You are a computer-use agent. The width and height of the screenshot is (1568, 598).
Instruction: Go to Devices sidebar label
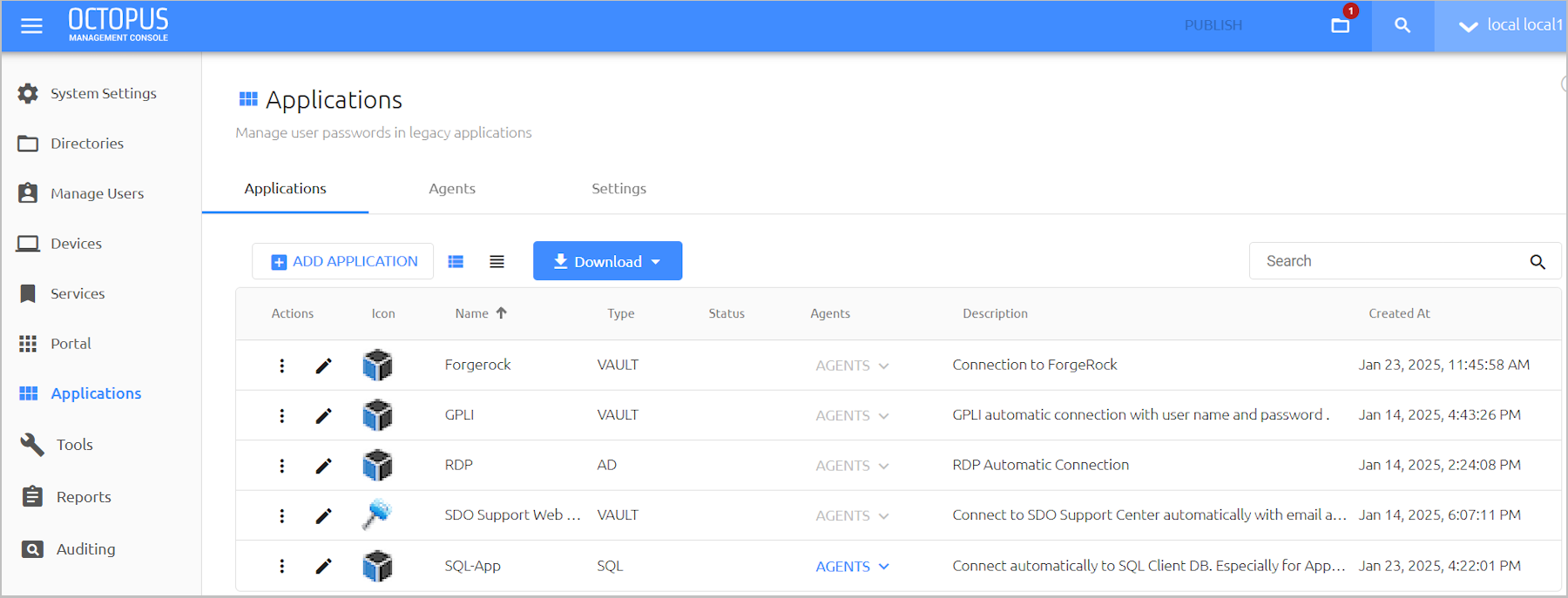pyautogui.click(x=76, y=244)
